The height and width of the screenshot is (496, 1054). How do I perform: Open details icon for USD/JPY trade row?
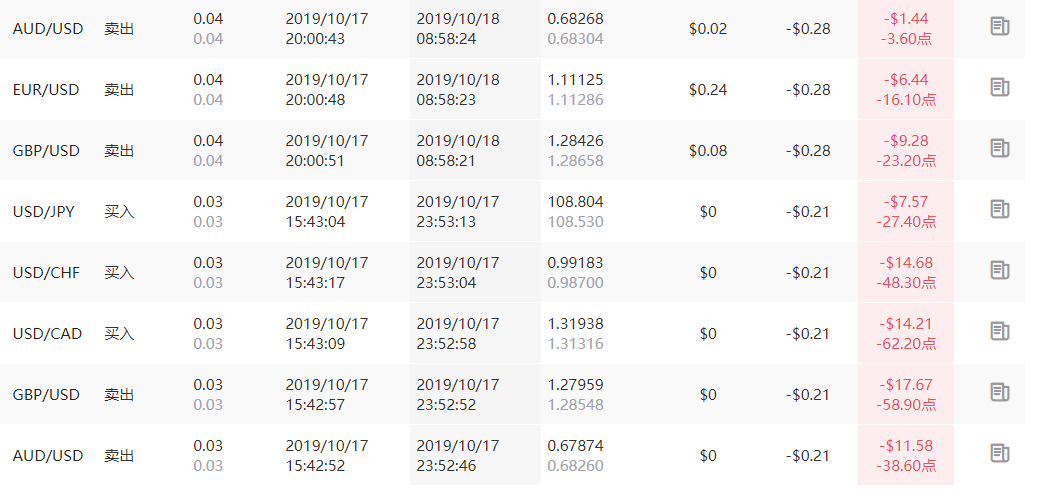click(1000, 209)
